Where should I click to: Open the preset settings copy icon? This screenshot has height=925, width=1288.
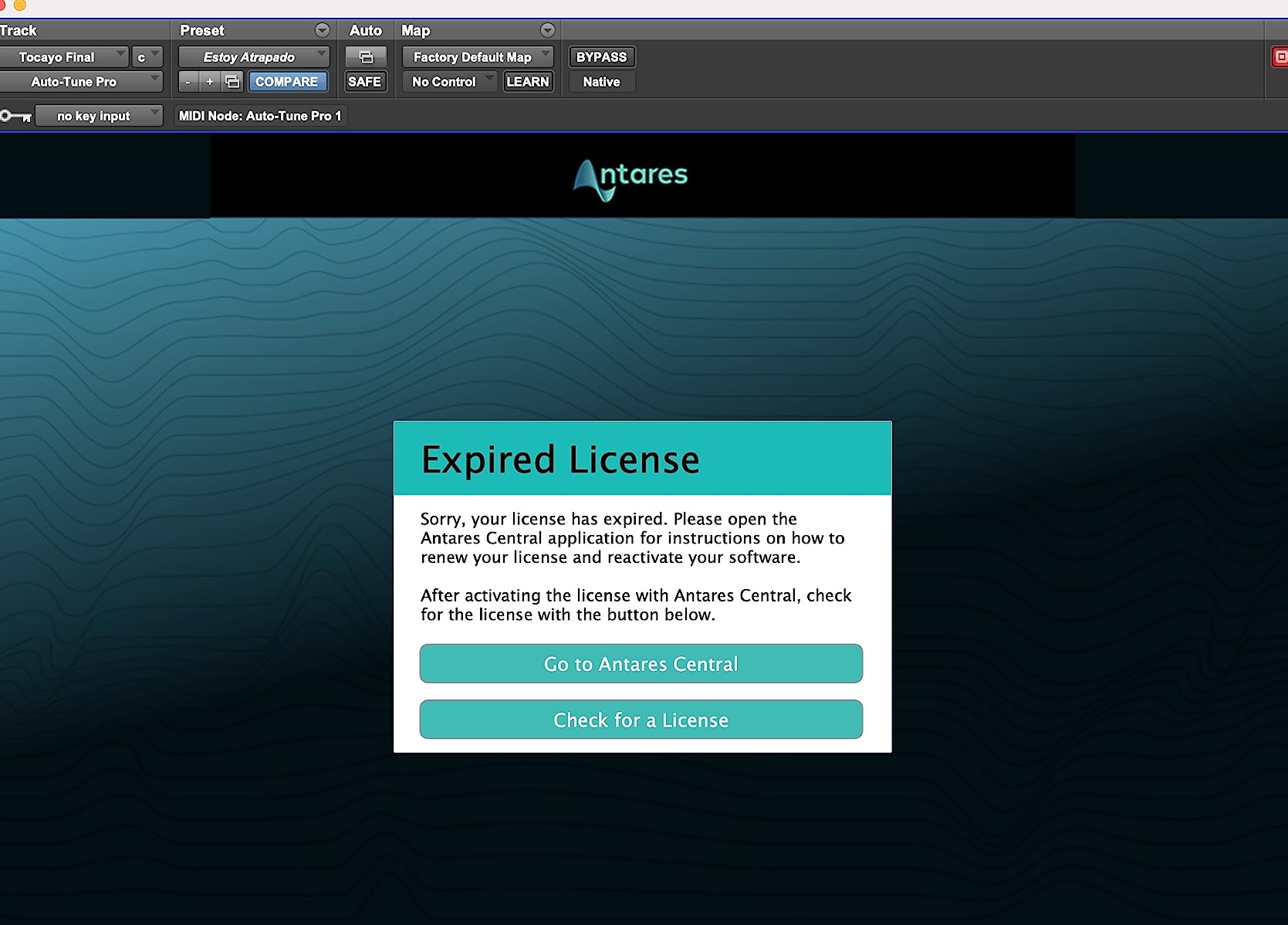[232, 81]
